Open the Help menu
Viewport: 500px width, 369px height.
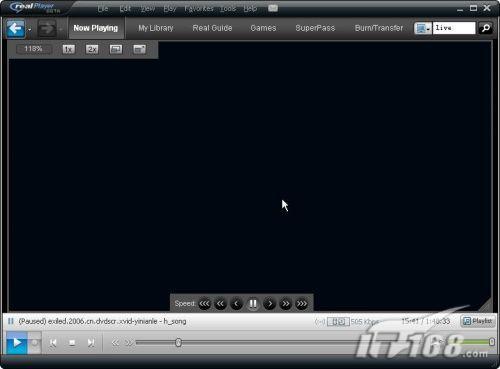250,9
